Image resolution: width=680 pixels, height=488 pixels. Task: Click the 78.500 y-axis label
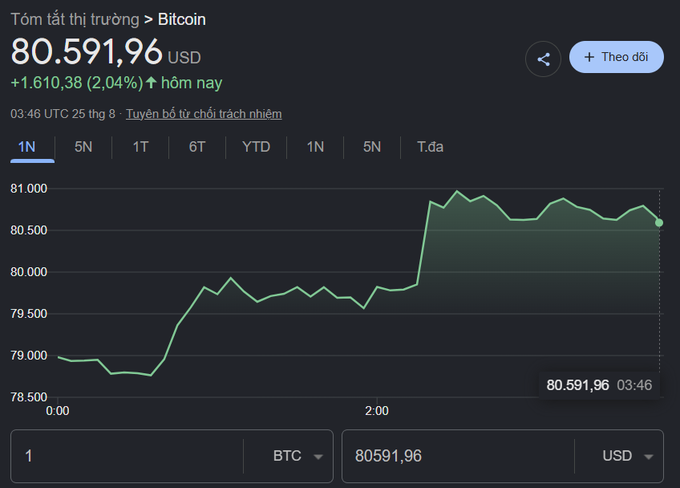(29, 397)
